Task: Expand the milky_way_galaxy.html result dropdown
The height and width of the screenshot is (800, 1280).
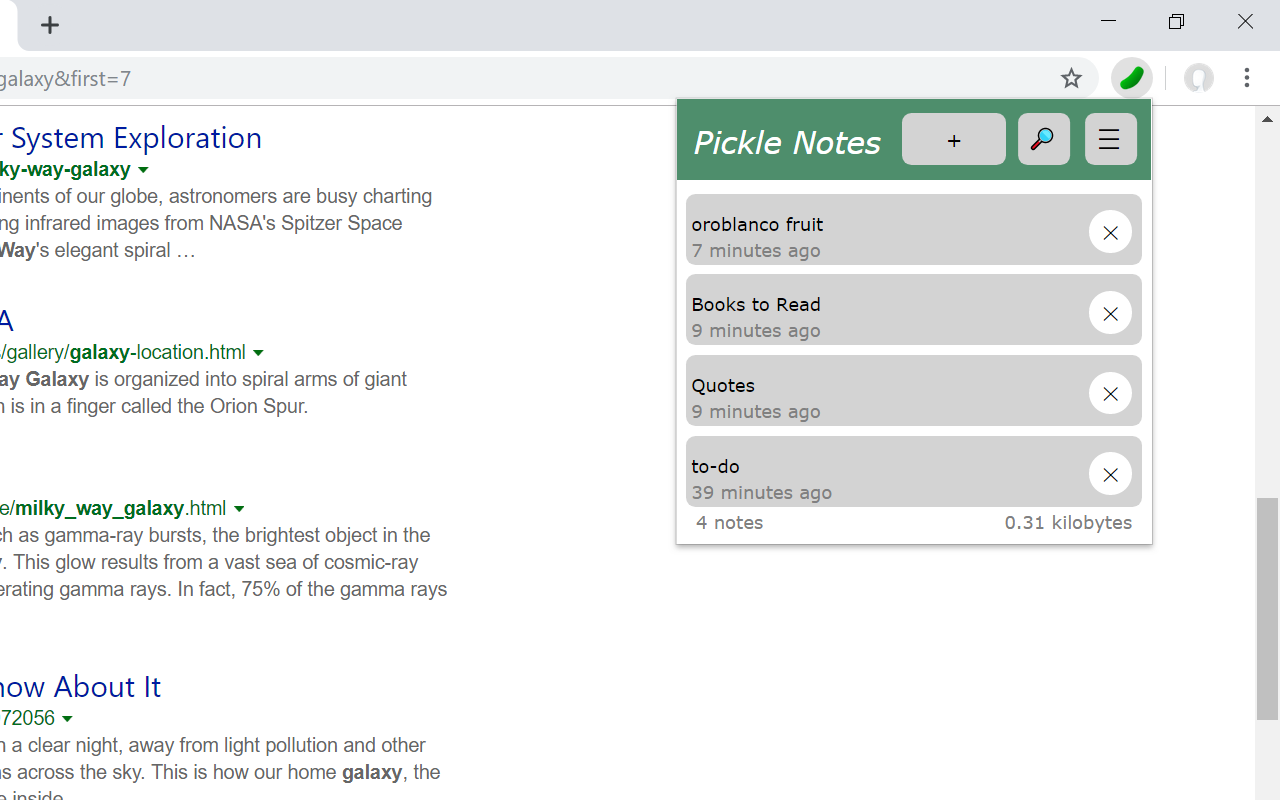Action: pyautogui.click(x=239, y=508)
